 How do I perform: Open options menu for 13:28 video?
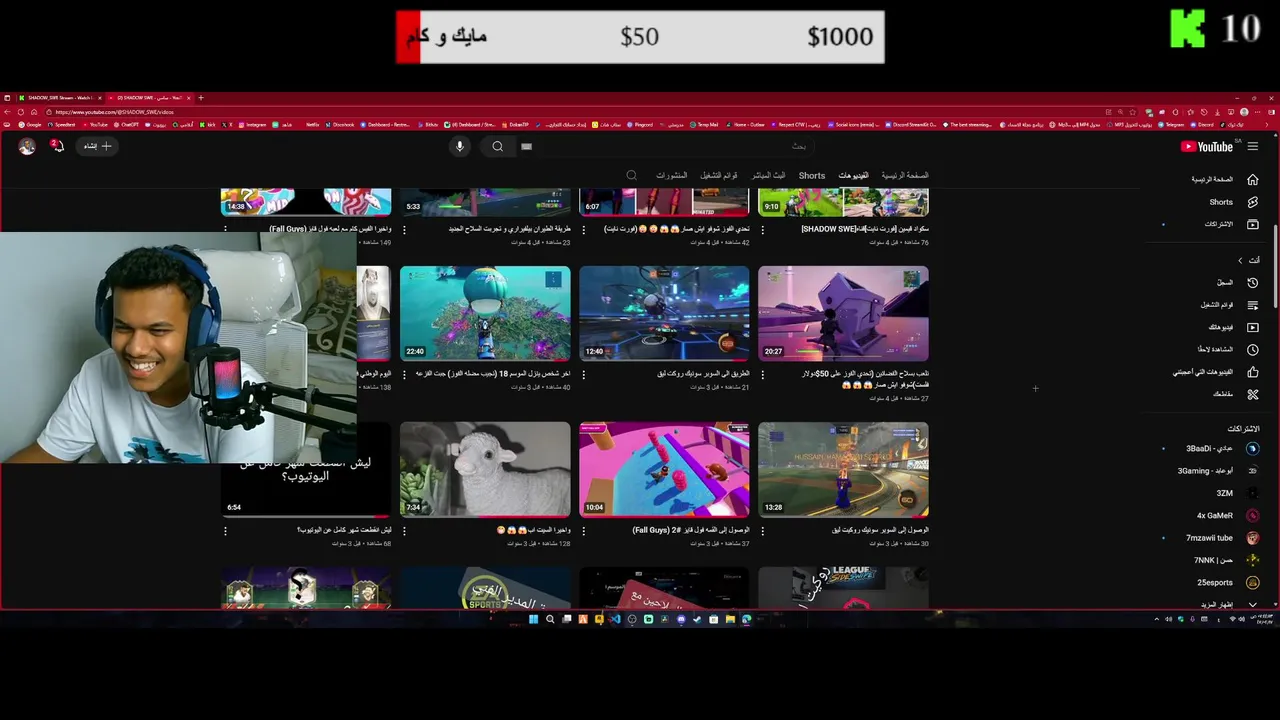tap(763, 531)
